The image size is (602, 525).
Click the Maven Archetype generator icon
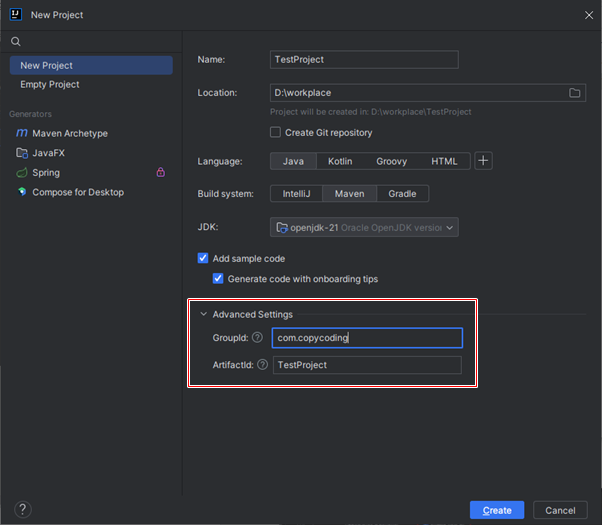(22, 133)
